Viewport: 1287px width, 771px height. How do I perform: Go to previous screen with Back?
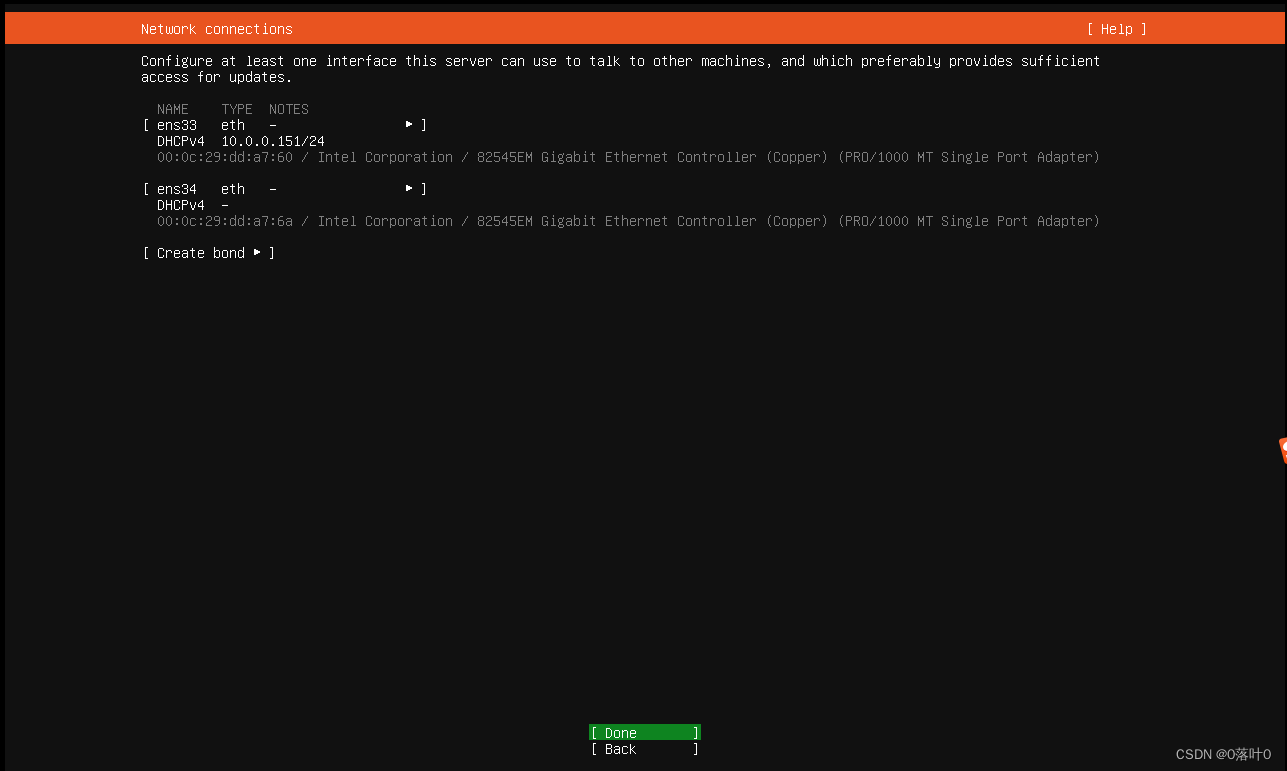(645, 749)
